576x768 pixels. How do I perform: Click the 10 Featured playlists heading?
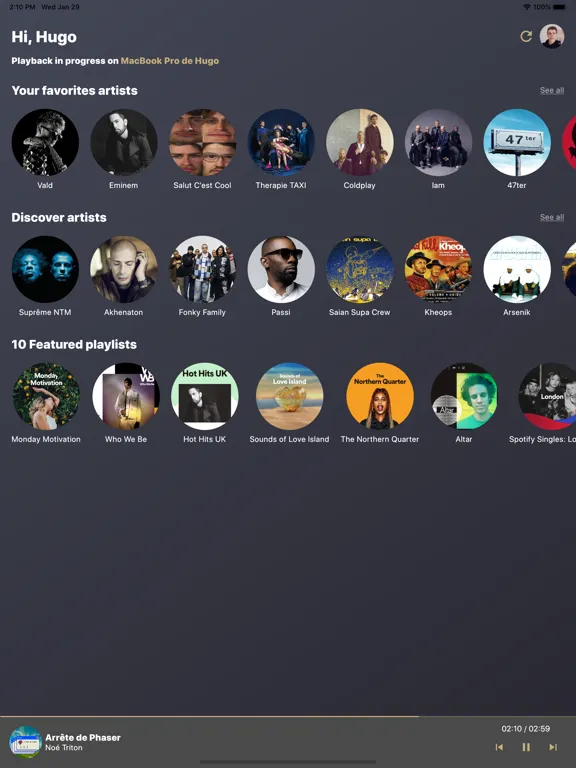74,344
